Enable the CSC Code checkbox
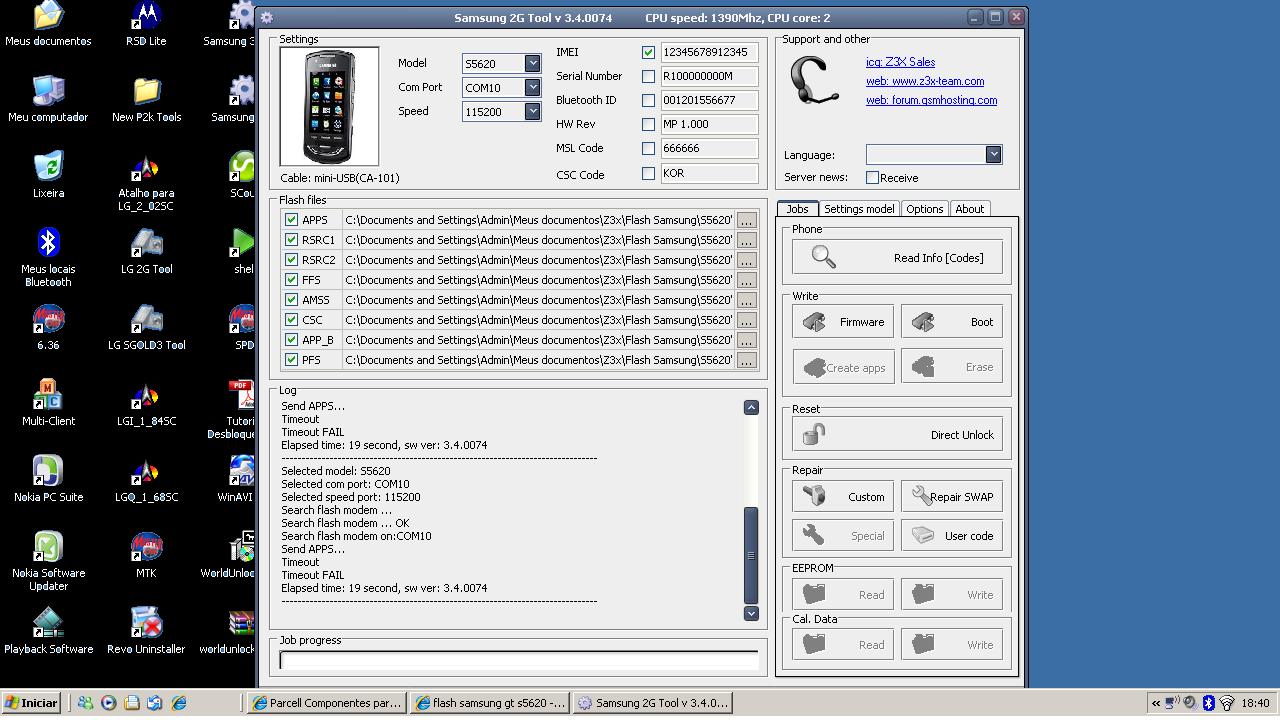 [x=648, y=173]
